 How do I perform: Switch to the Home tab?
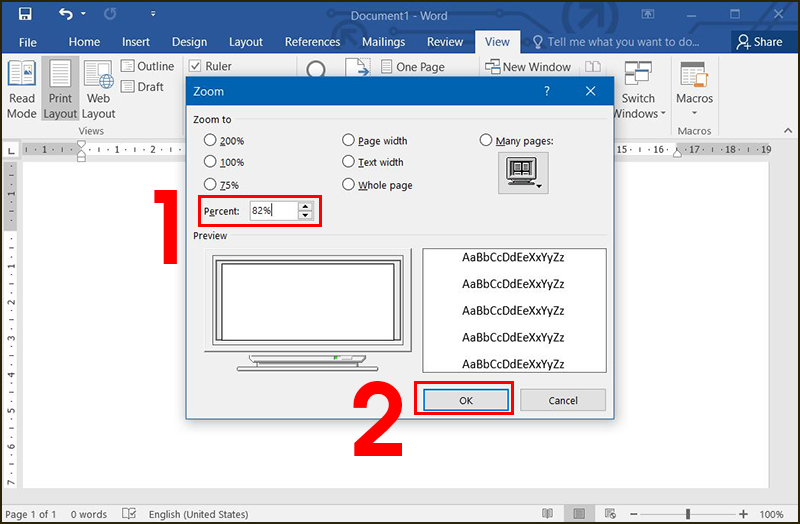click(84, 42)
